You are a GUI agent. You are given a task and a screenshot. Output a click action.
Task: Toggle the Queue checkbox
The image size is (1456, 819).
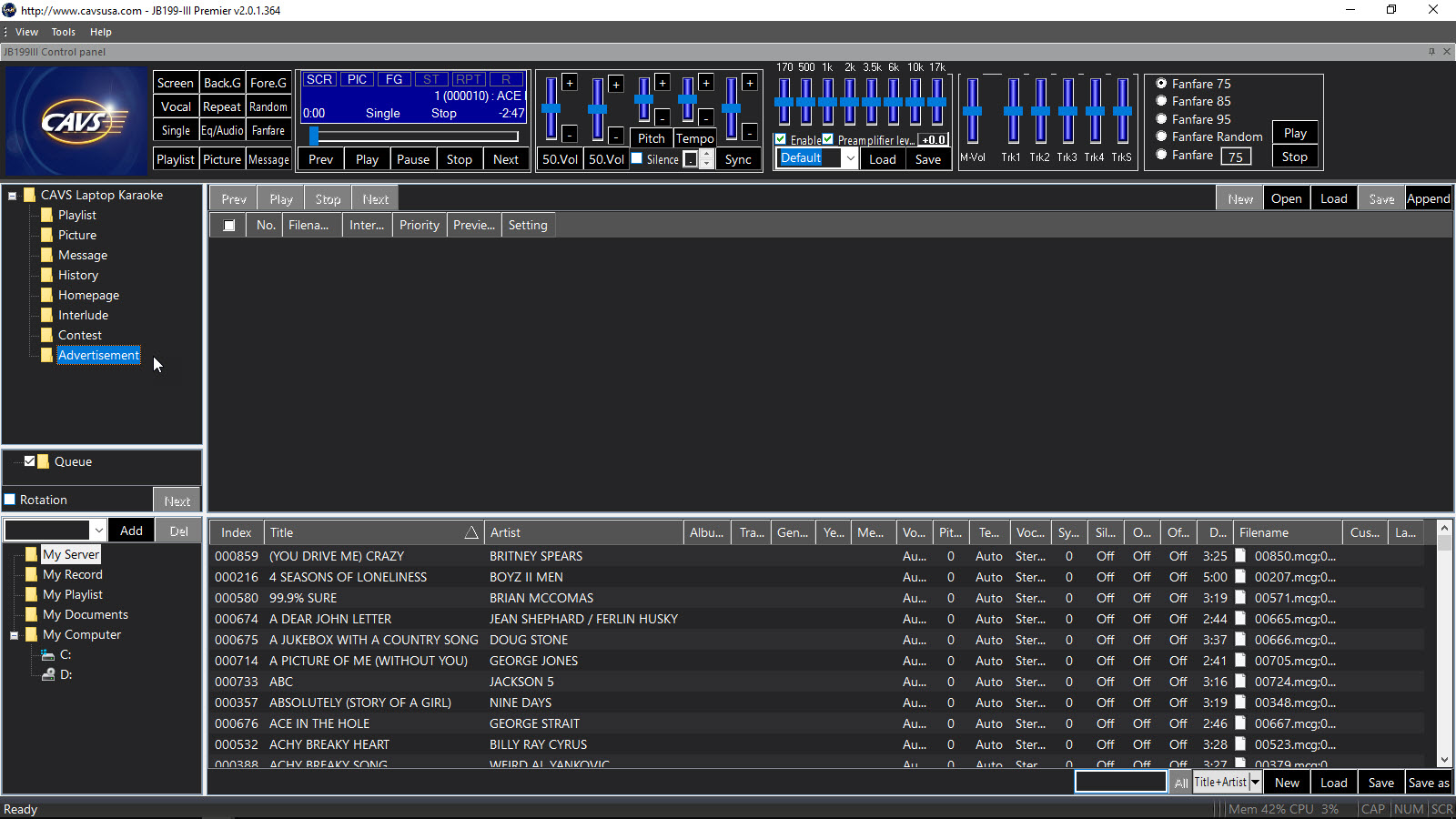tap(29, 461)
